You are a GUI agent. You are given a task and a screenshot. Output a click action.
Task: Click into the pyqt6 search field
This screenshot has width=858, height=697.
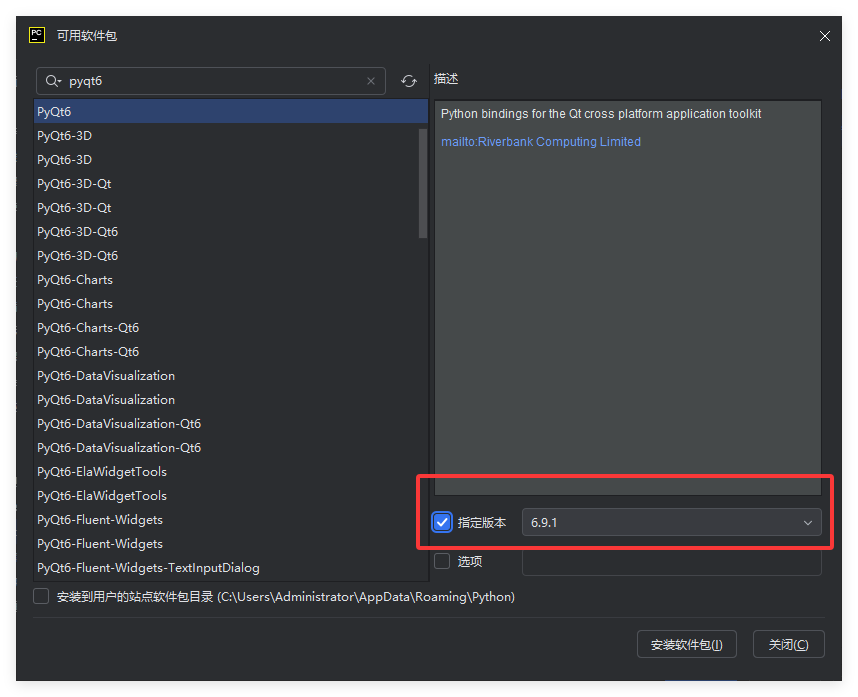click(x=211, y=81)
